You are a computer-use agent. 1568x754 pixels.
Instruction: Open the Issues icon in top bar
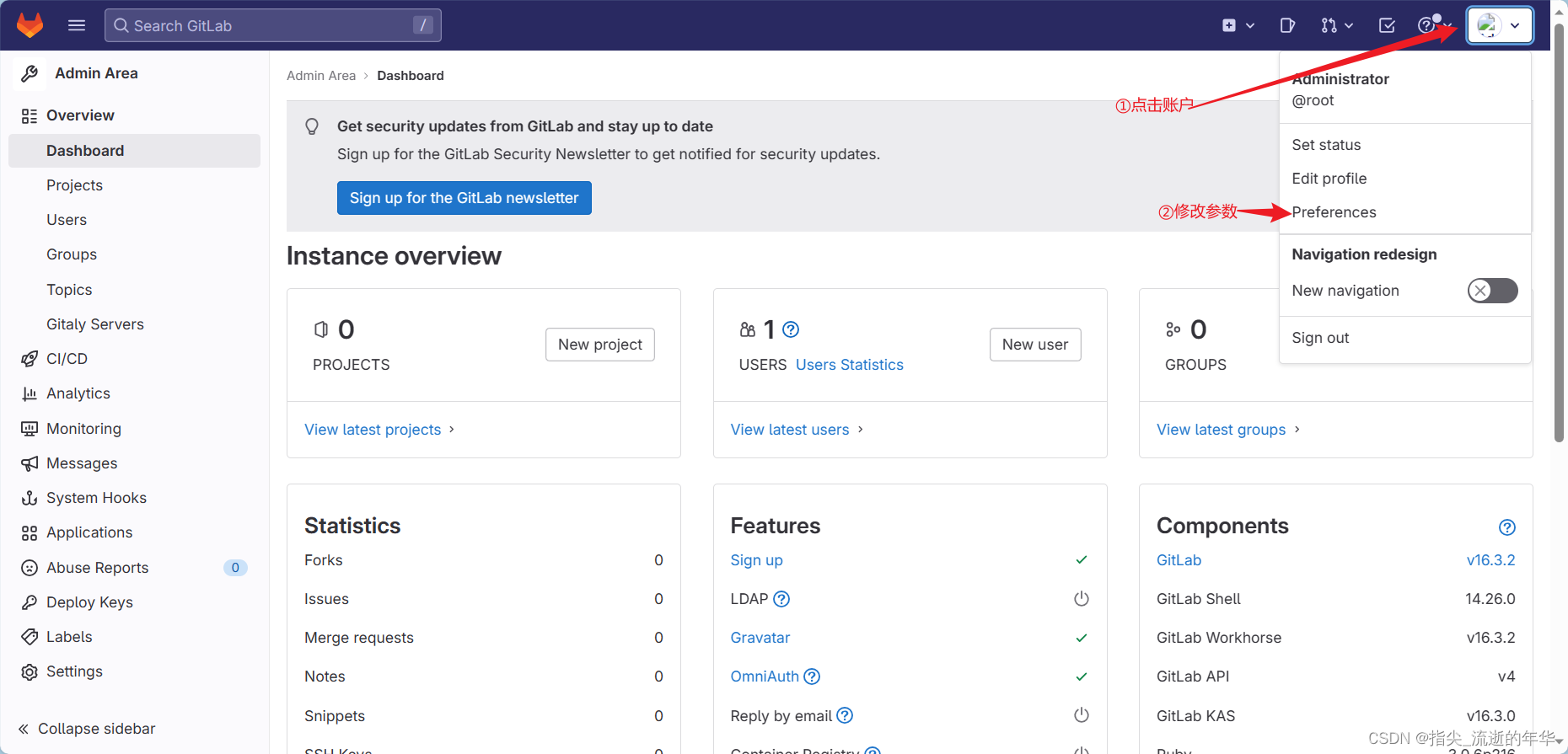1287,25
